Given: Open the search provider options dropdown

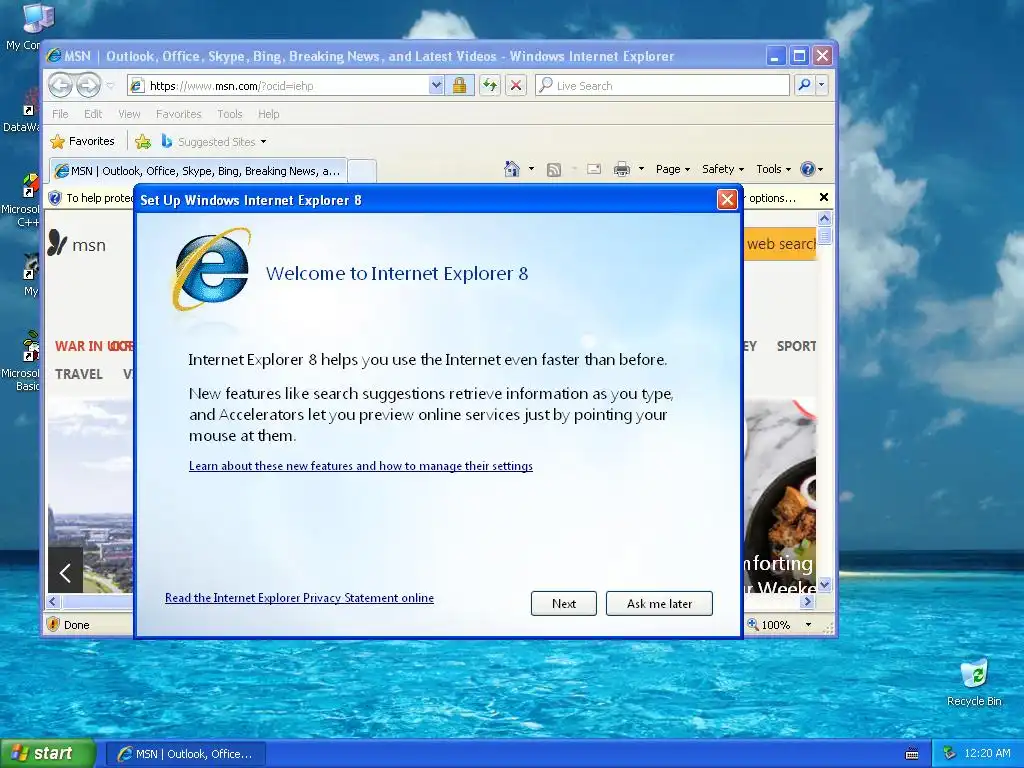Looking at the screenshot, I should coord(822,85).
